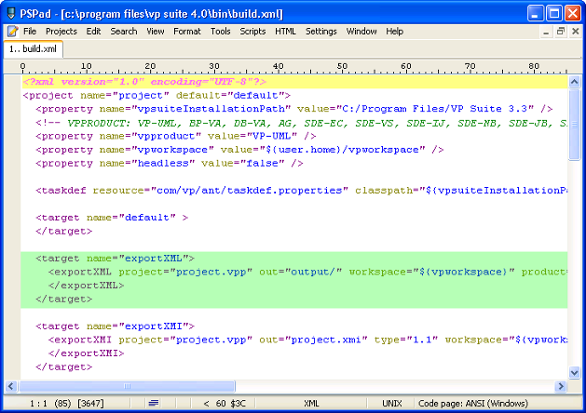The image size is (586, 413).
Task: Click the word wrap icon in status bar
Action: [154, 403]
